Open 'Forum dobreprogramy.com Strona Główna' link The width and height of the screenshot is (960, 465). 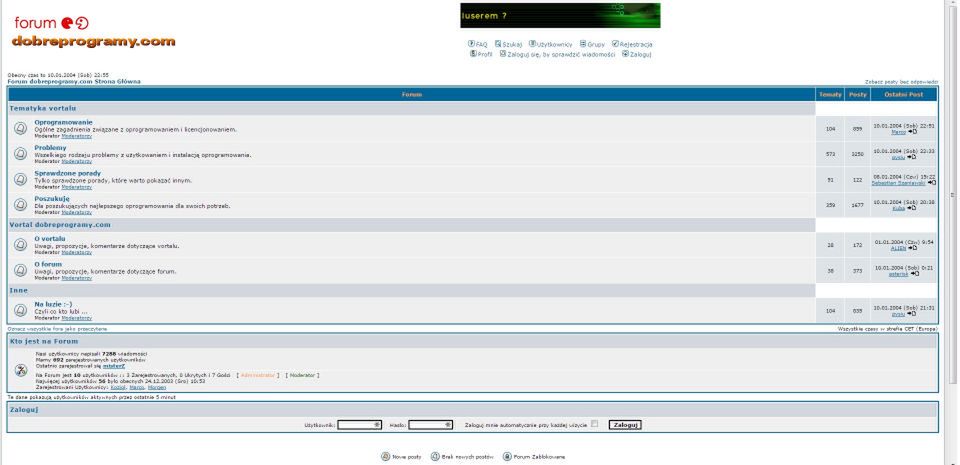pyautogui.click(x=74, y=81)
